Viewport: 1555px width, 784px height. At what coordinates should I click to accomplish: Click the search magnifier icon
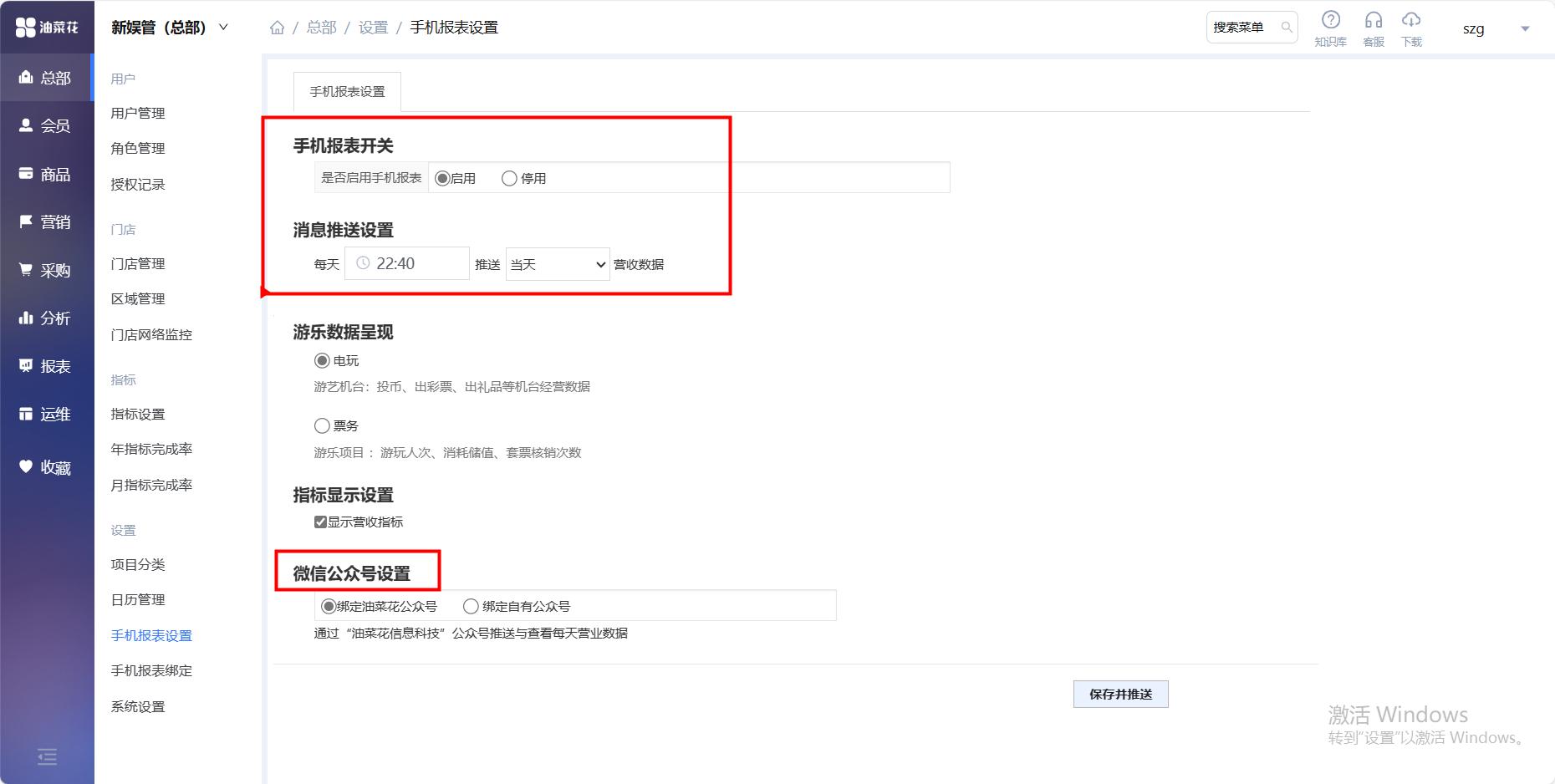[1287, 28]
